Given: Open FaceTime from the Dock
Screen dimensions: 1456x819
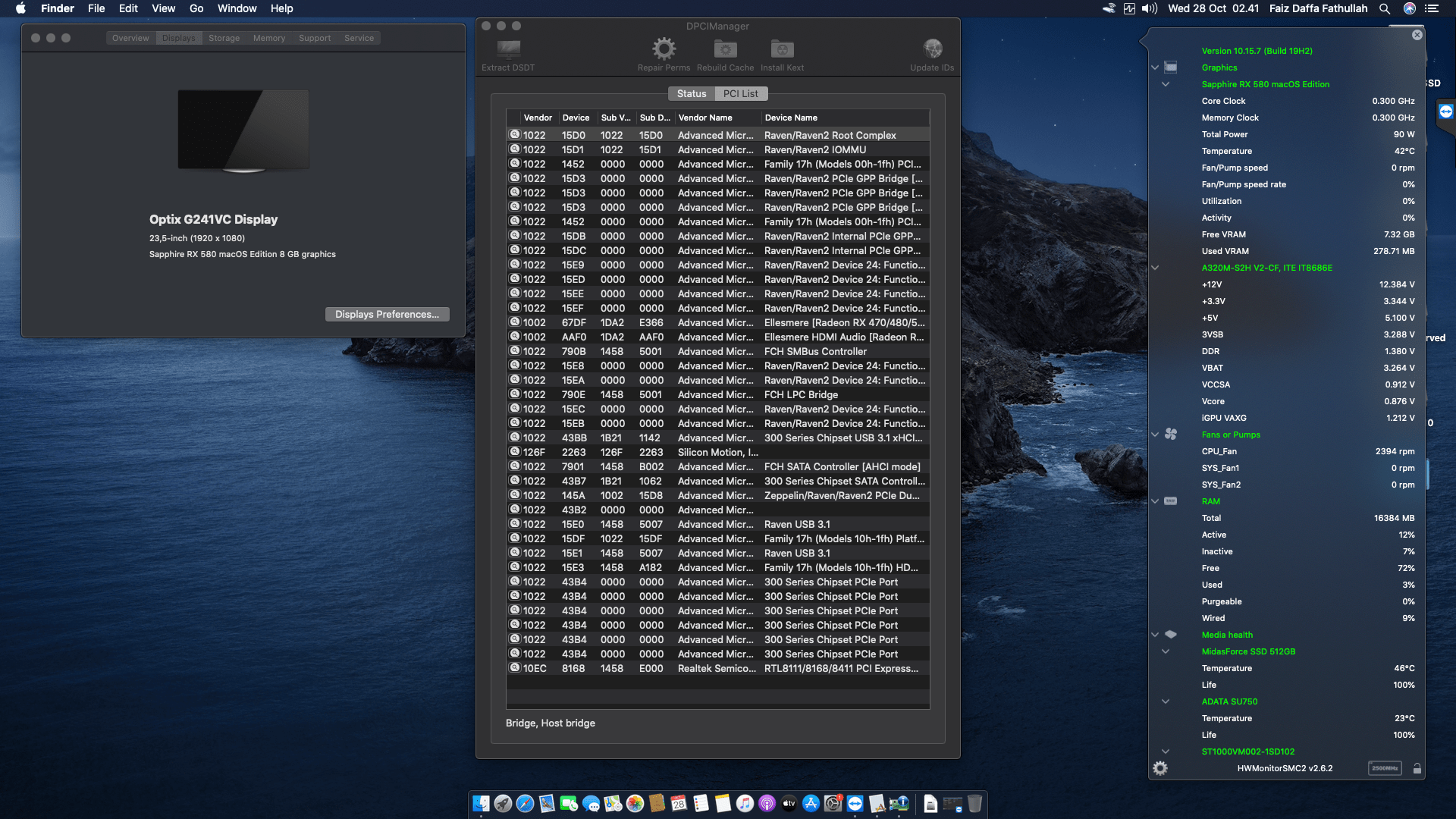Looking at the screenshot, I should coord(569,804).
